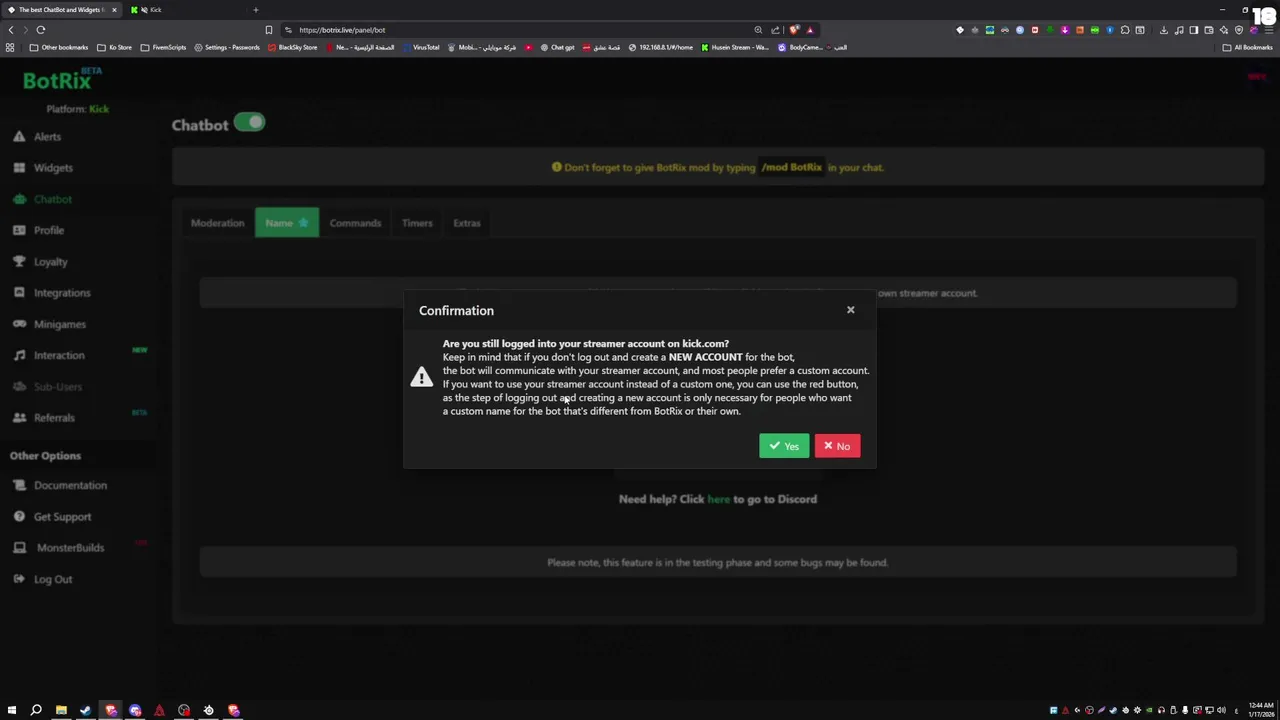Select the Chatbot sidebar icon
This screenshot has width=1280, height=720.
pos(19,199)
